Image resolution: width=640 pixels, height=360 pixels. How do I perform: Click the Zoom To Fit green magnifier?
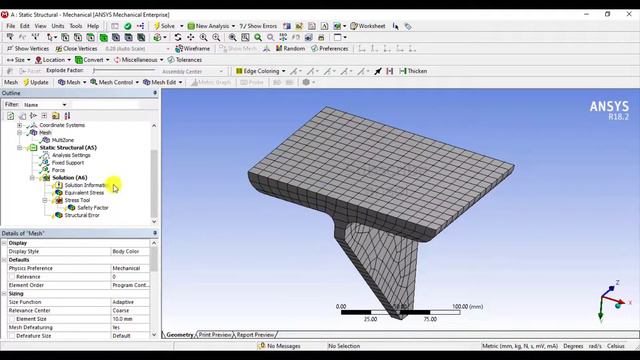coord(258,37)
